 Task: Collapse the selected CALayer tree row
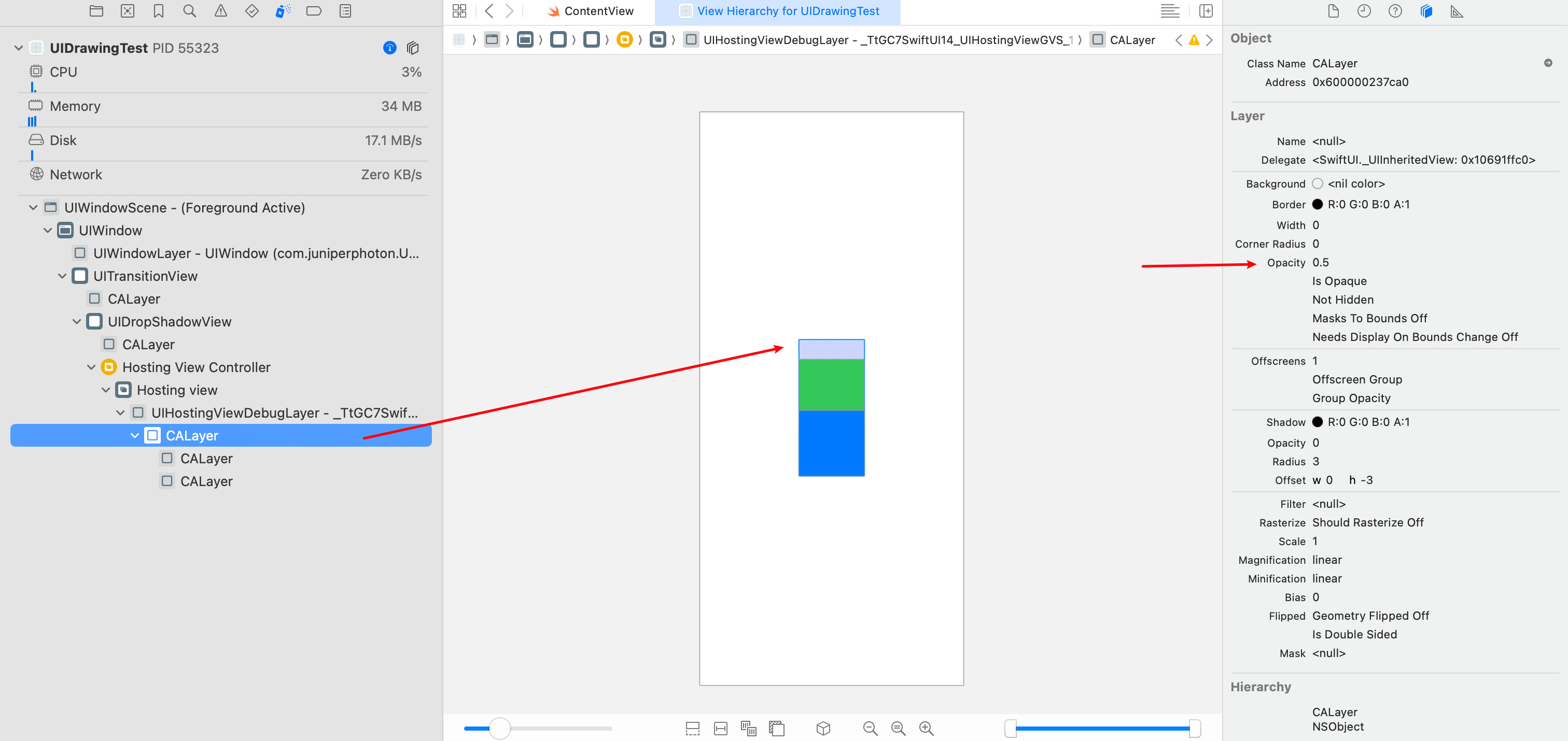(134, 436)
